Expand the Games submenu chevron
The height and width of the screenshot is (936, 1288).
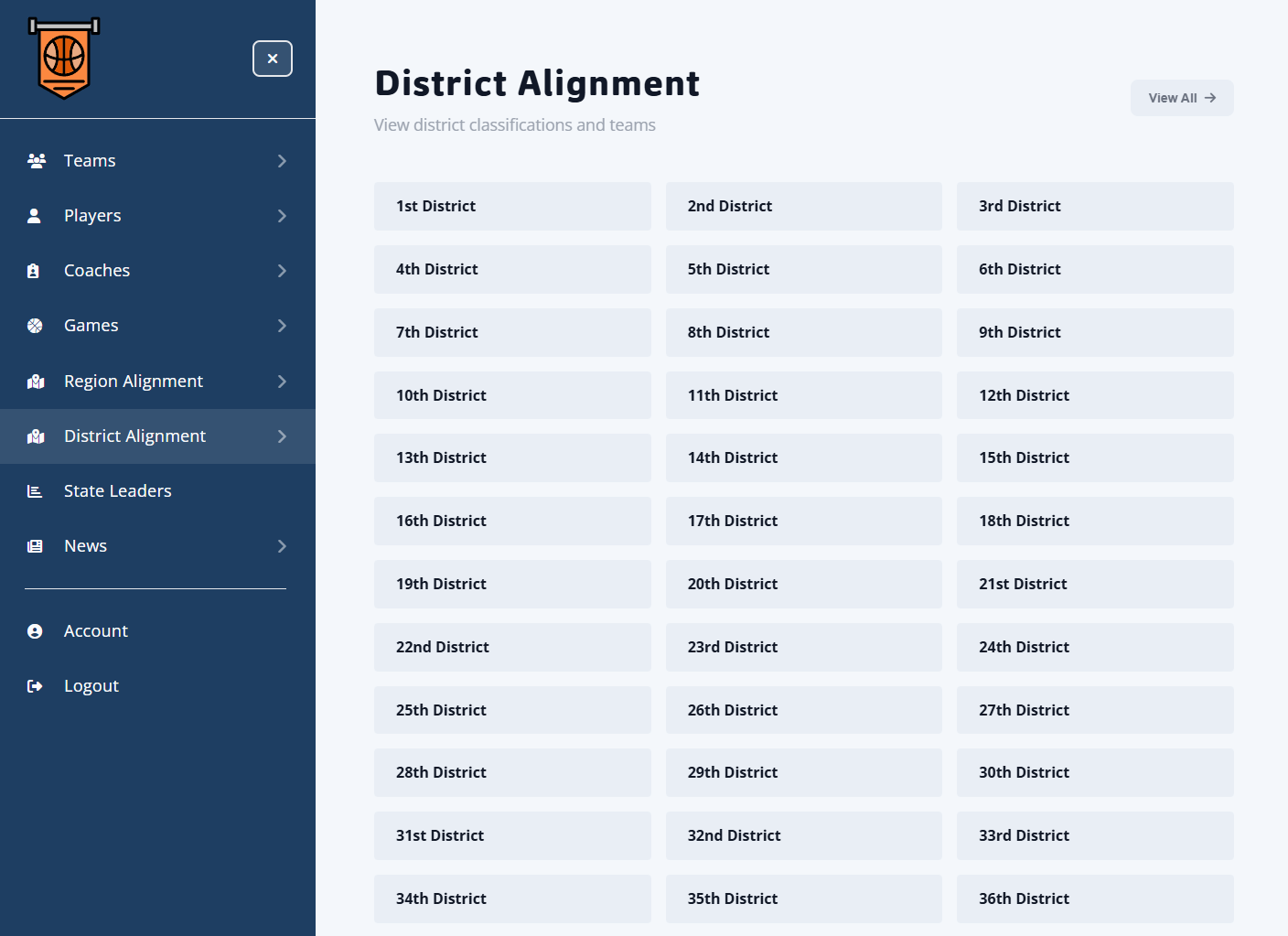click(282, 326)
